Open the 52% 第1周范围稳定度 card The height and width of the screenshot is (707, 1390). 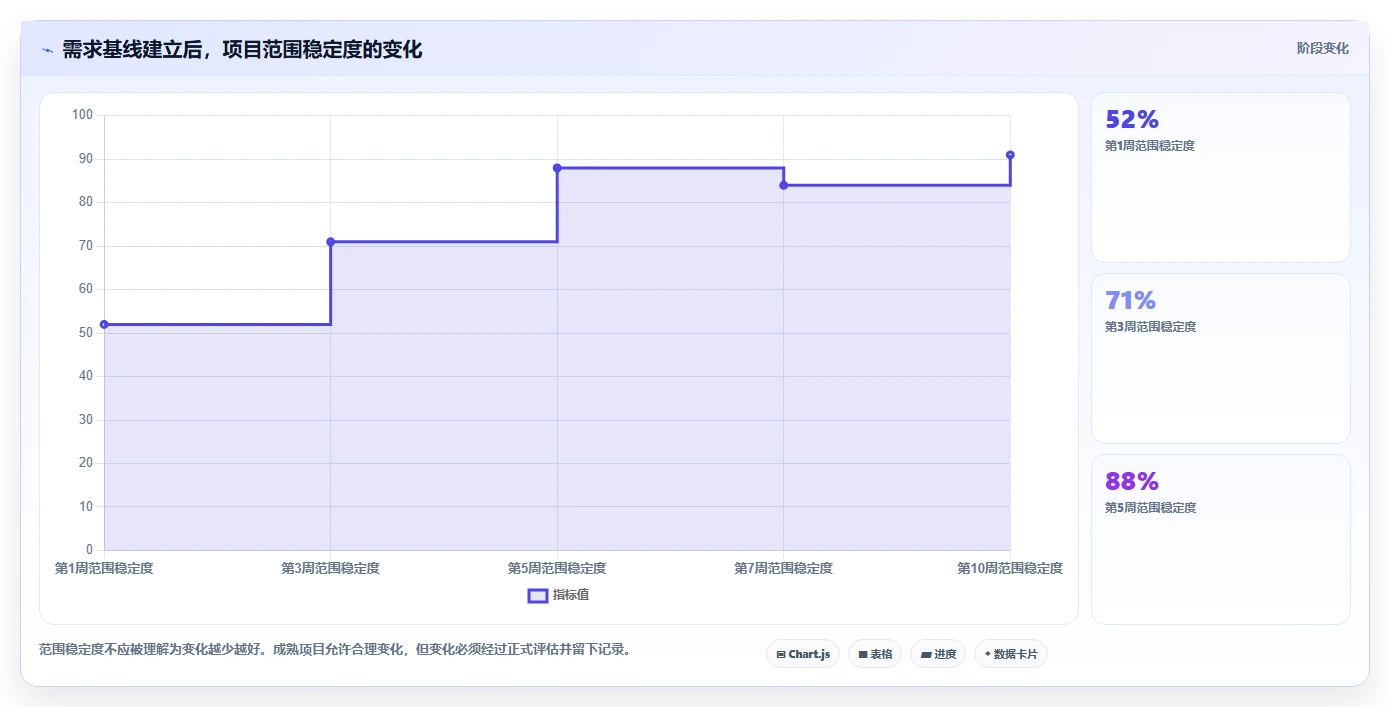pos(1221,178)
